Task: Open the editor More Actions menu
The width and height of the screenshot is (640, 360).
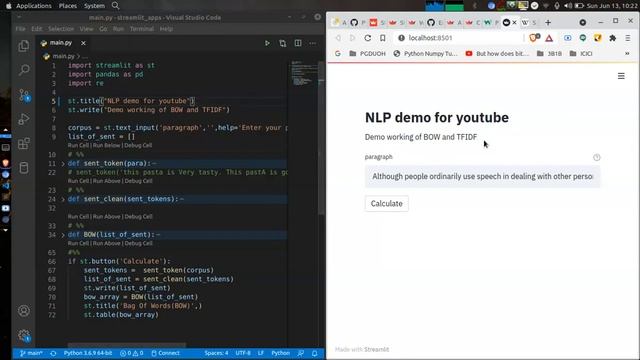Action: [313, 43]
